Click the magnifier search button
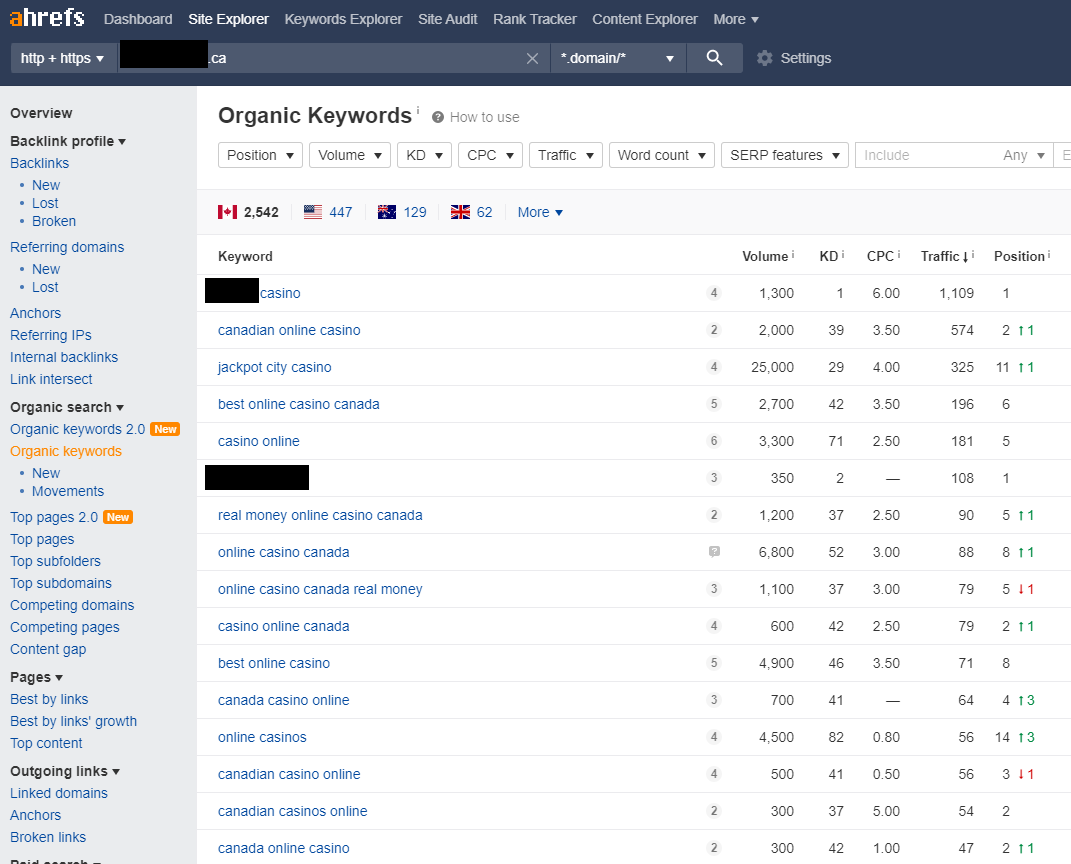Viewport: 1071px width, 864px height. [714, 58]
